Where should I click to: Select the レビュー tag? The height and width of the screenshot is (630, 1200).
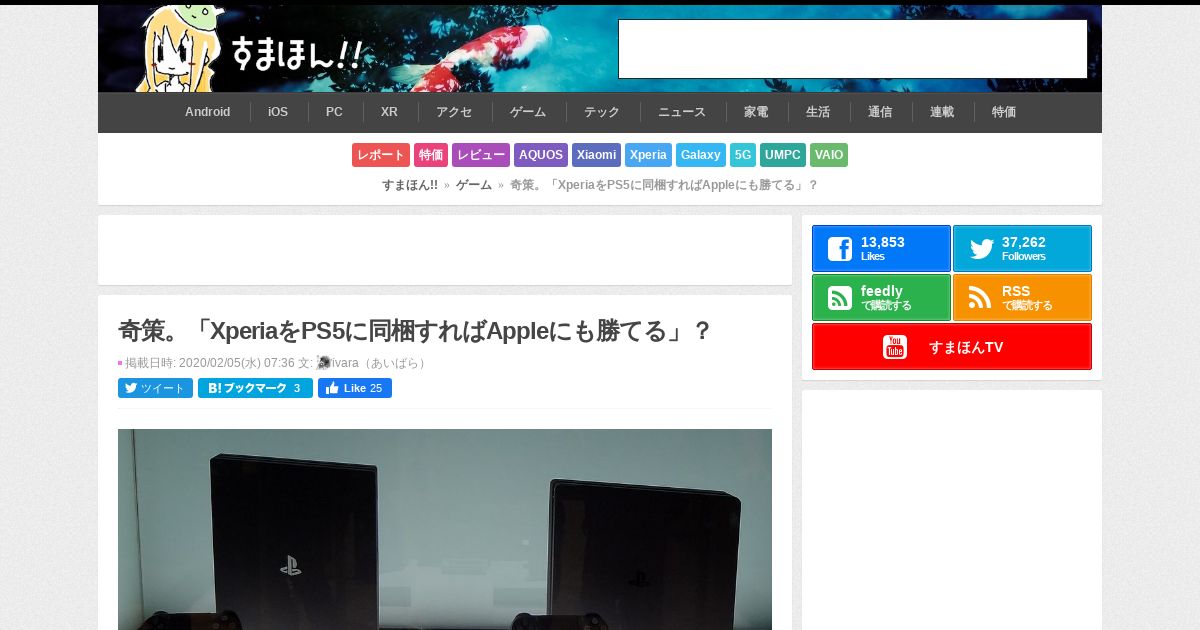click(x=481, y=155)
